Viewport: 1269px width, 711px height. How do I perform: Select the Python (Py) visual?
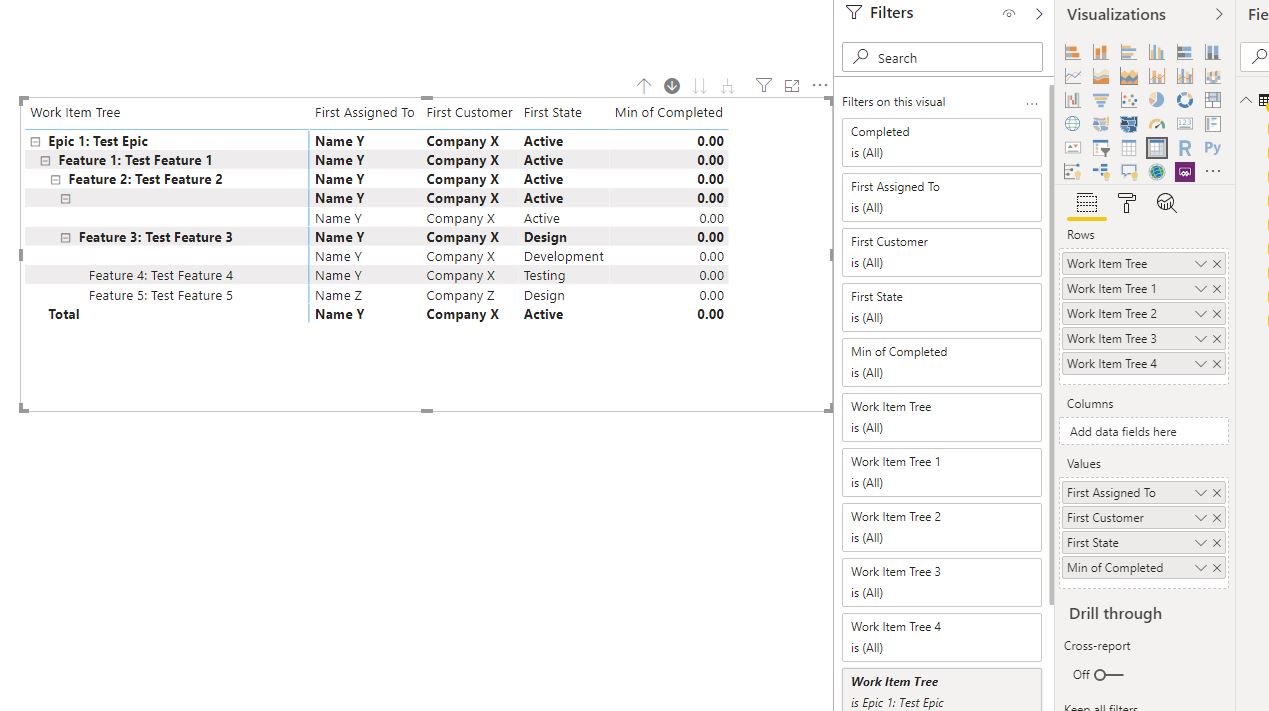pyautogui.click(x=1213, y=148)
